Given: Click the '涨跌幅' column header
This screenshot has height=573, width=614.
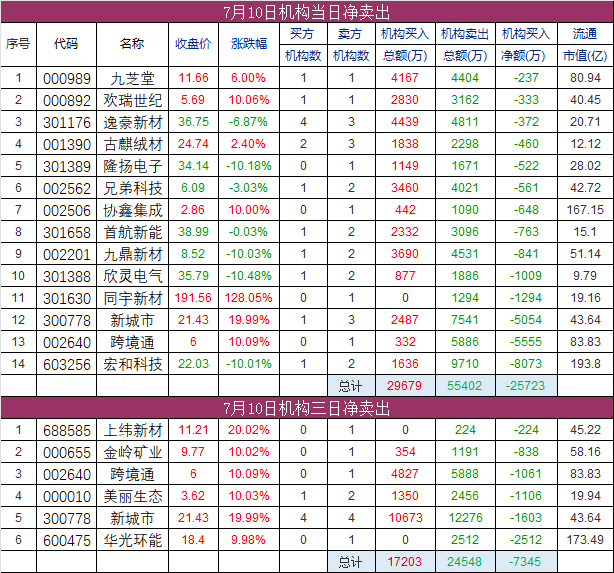Looking at the screenshot, I should 249,44.
